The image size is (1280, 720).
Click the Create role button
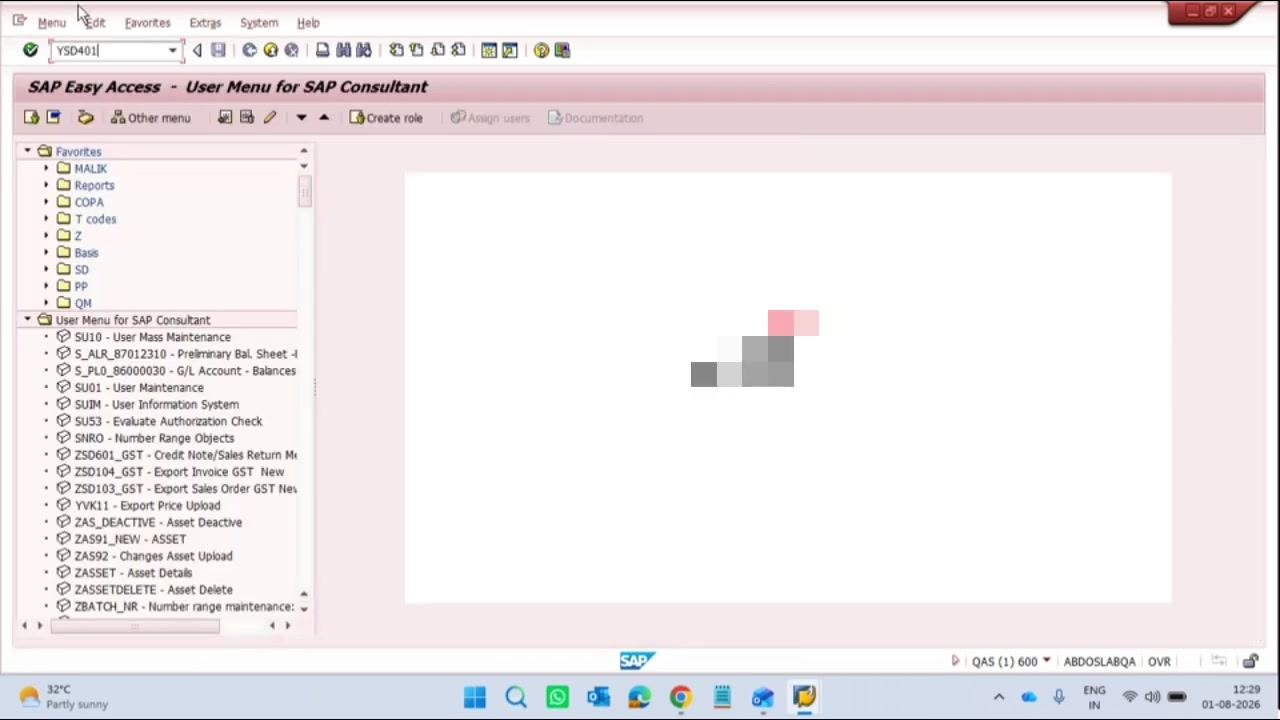point(386,118)
